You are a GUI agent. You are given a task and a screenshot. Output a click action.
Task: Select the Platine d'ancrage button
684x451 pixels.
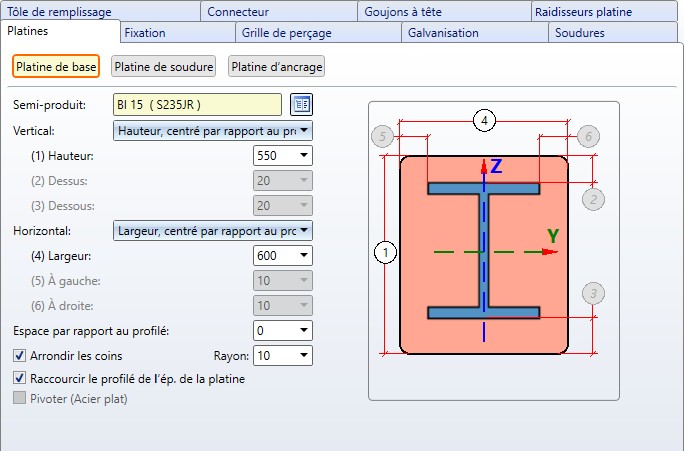[x=277, y=67]
